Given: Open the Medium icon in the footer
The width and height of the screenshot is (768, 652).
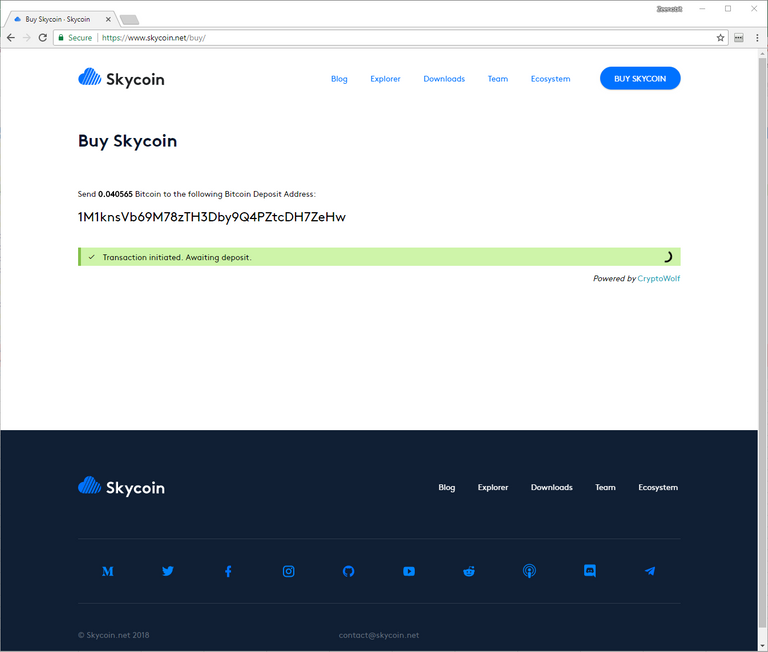Looking at the screenshot, I should (x=108, y=571).
